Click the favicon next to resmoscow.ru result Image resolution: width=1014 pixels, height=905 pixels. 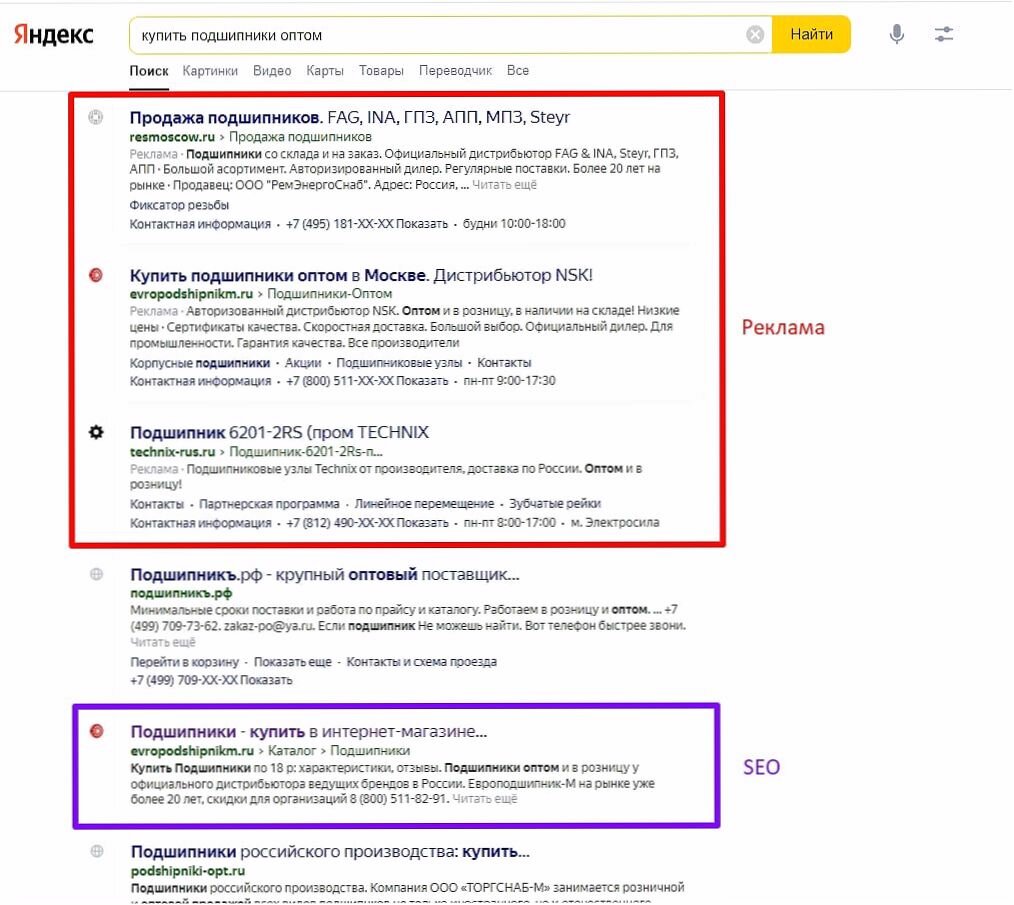tap(95, 117)
